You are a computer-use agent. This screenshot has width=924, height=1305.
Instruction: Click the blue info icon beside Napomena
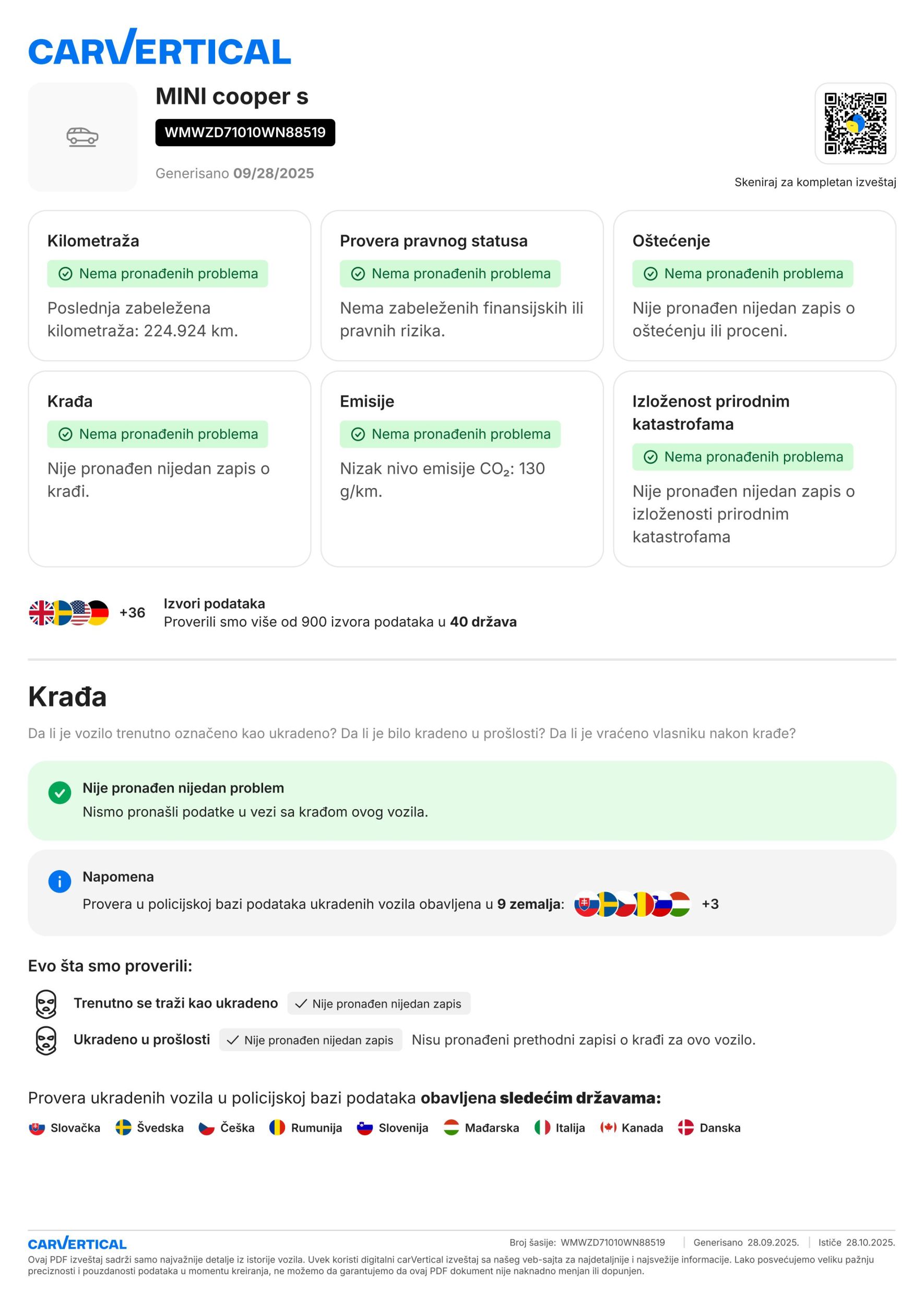(x=60, y=881)
